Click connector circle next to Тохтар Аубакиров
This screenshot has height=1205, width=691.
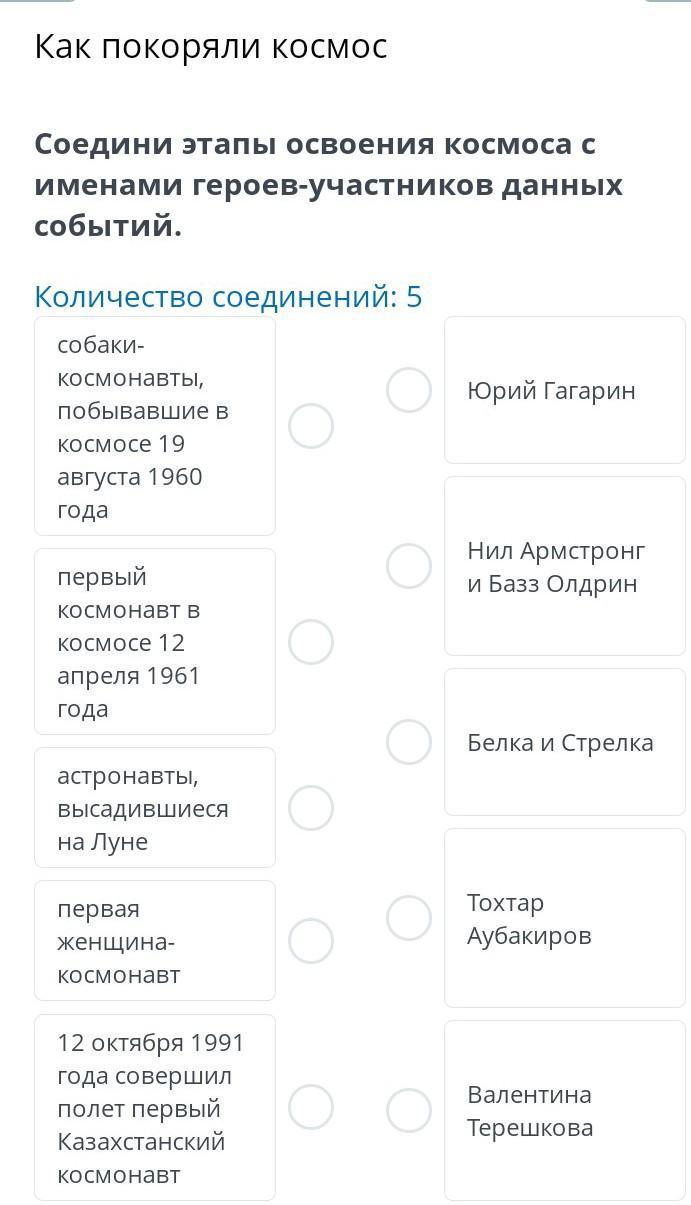409,918
